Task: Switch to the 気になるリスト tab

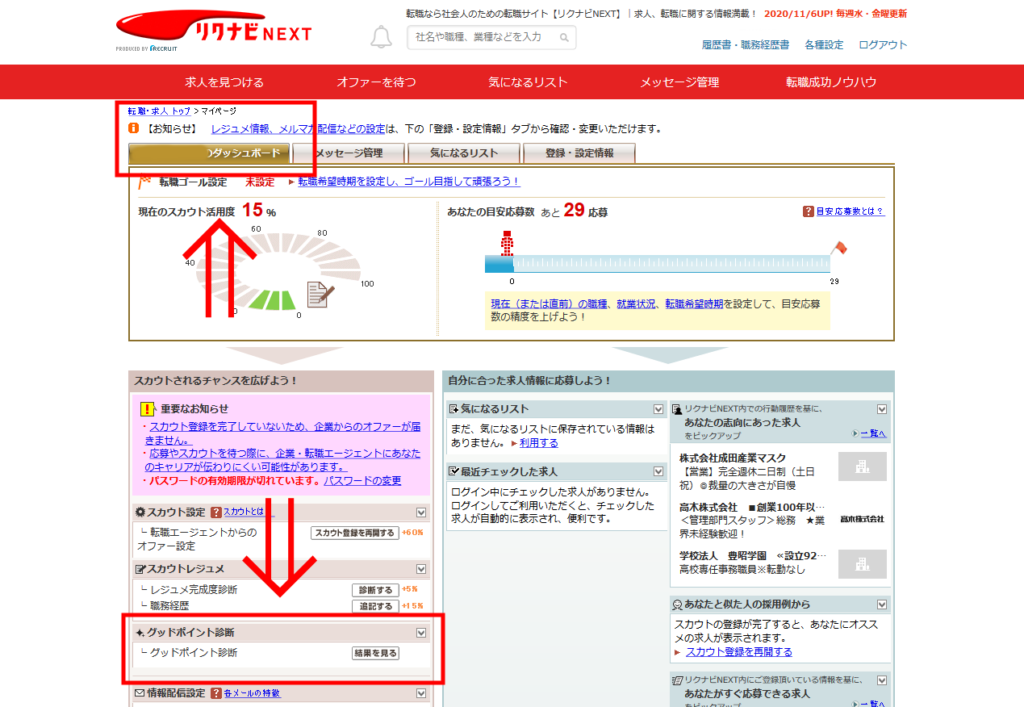Action: click(x=464, y=153)
